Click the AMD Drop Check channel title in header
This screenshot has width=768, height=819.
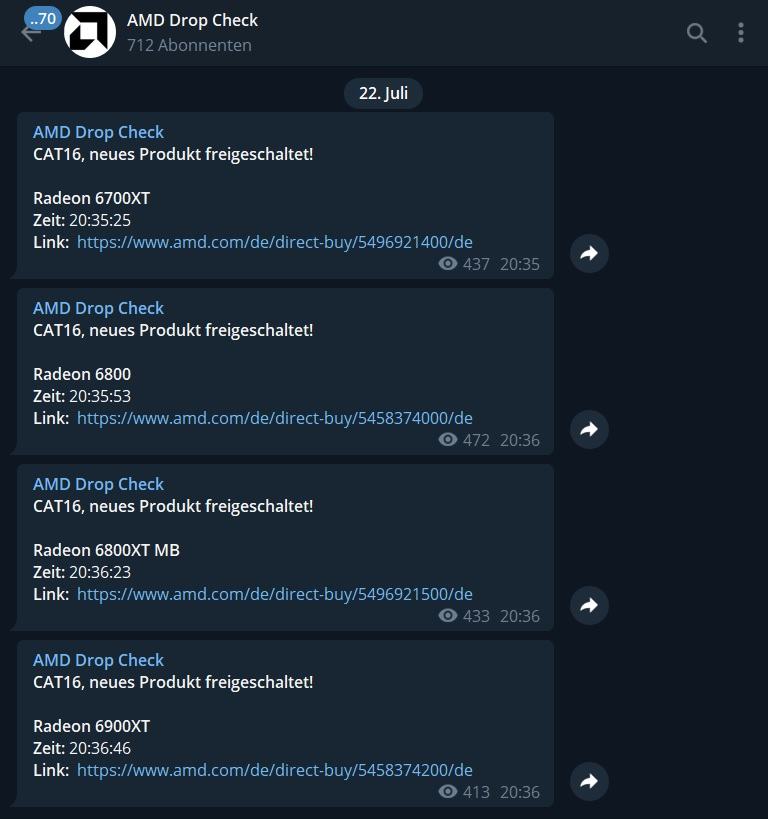(192, 20)
